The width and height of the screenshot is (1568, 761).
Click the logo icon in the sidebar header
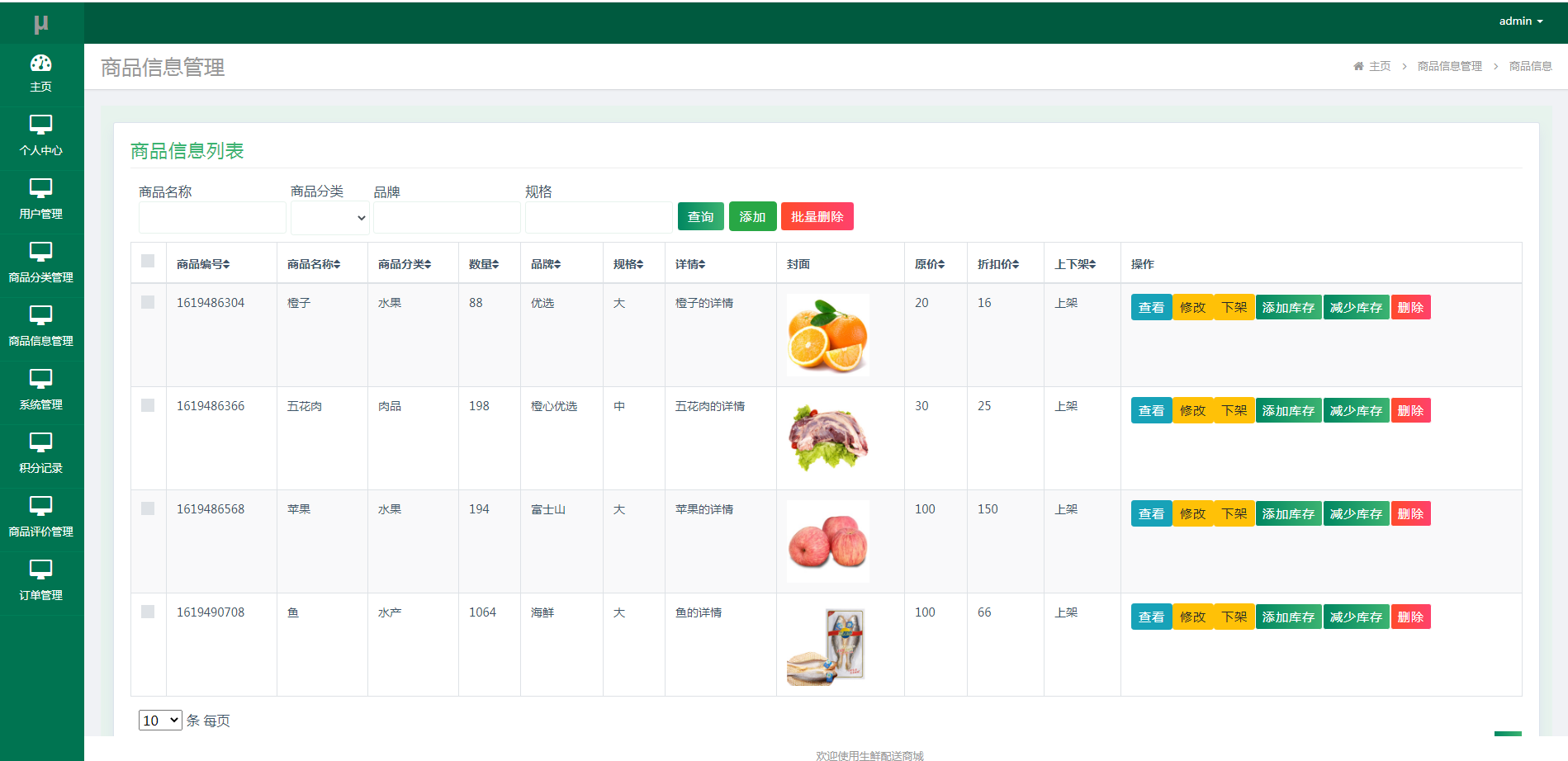(40, 24)
